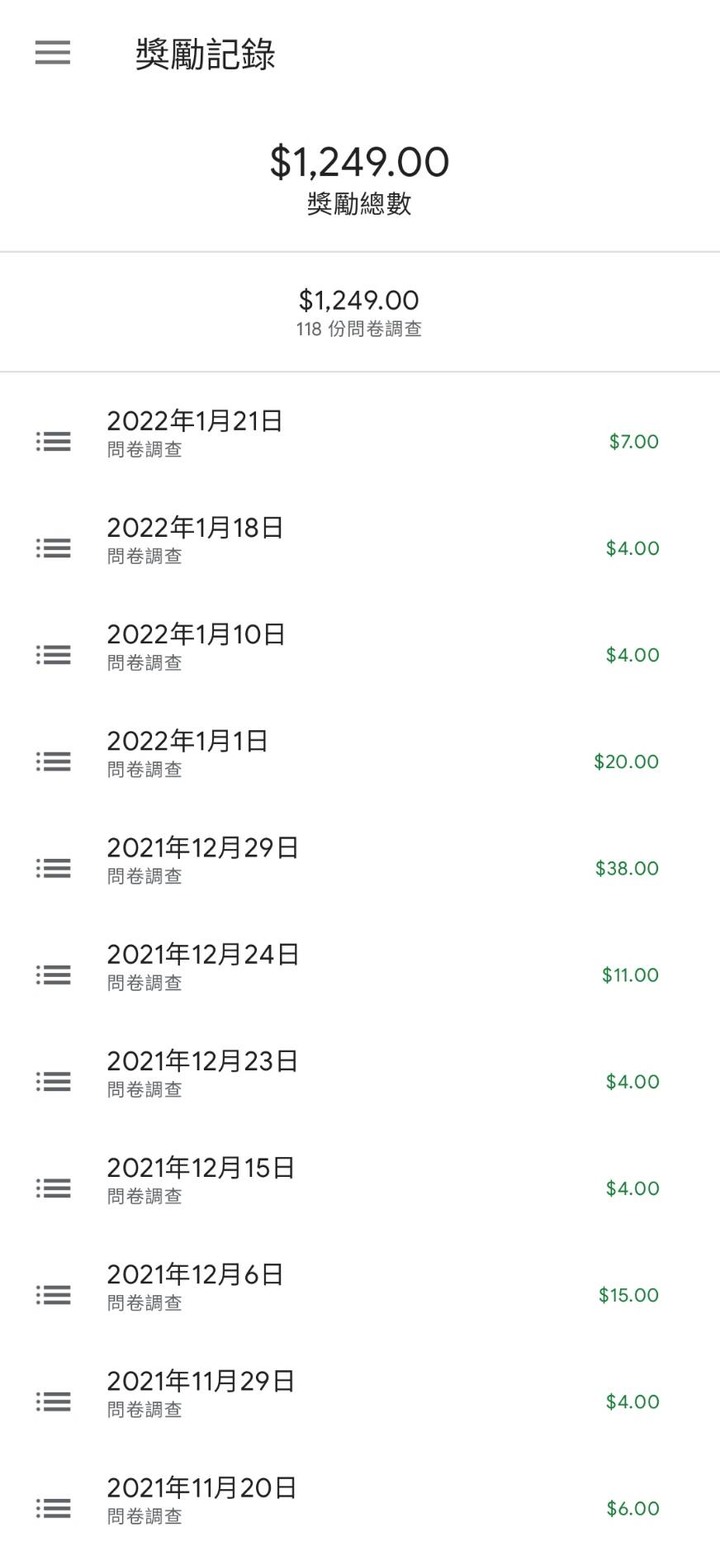The height and width of the screenshot is (1551, 720).
Task: Click list icon beside 2021年12月29日 entry
Action: (x=53, y=868)
